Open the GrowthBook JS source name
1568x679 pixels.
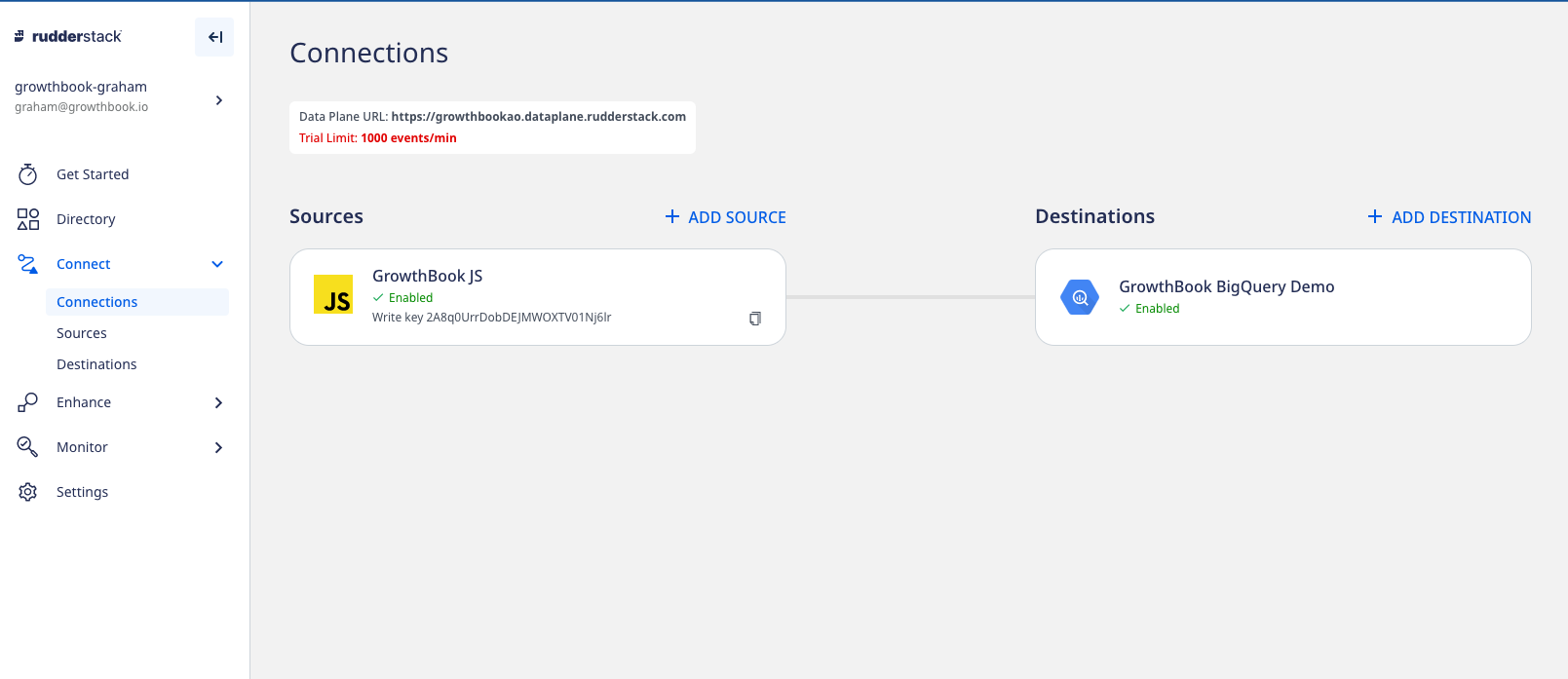428,276
